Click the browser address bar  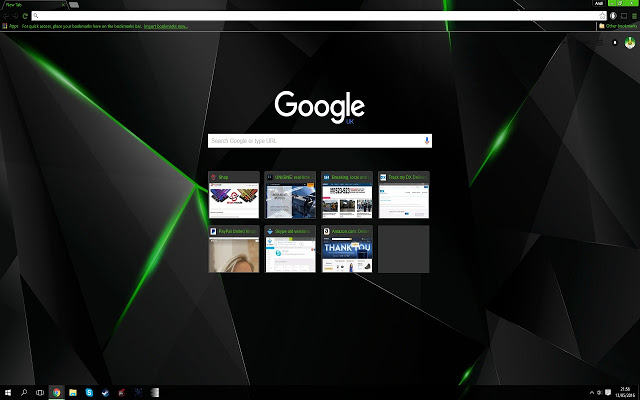click(300, 16)
